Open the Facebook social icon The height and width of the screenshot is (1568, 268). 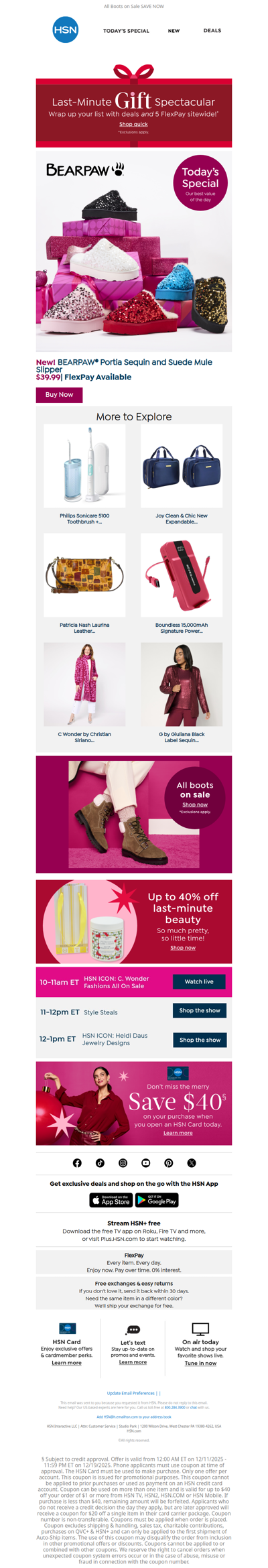pos(77,1162)
